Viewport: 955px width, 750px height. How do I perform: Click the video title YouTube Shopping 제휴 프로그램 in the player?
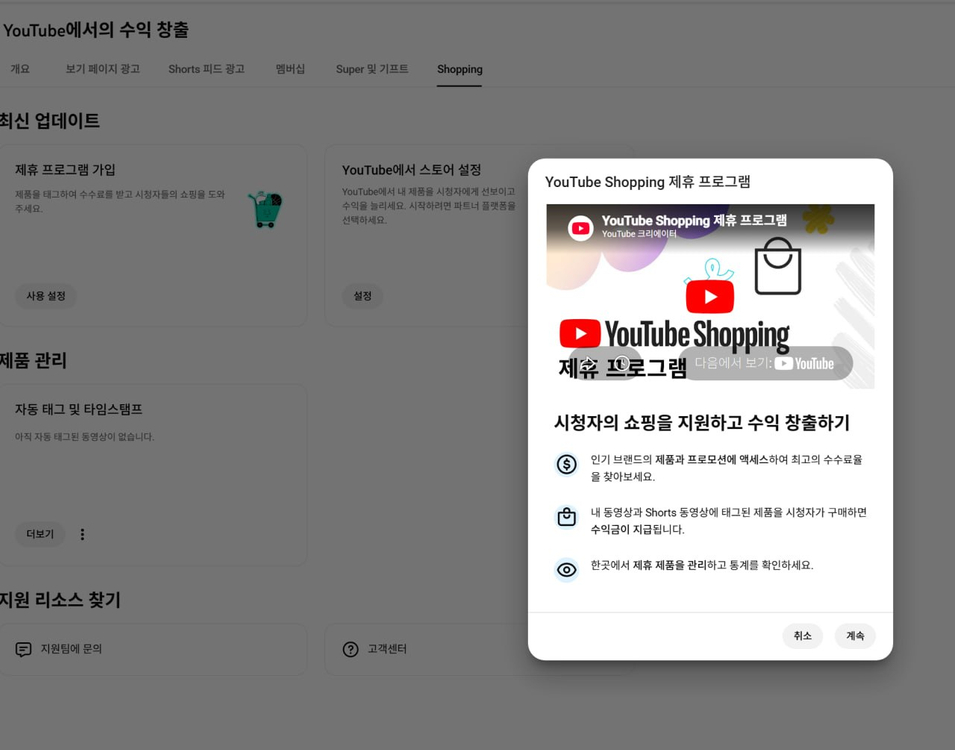(x=694, y=220)
